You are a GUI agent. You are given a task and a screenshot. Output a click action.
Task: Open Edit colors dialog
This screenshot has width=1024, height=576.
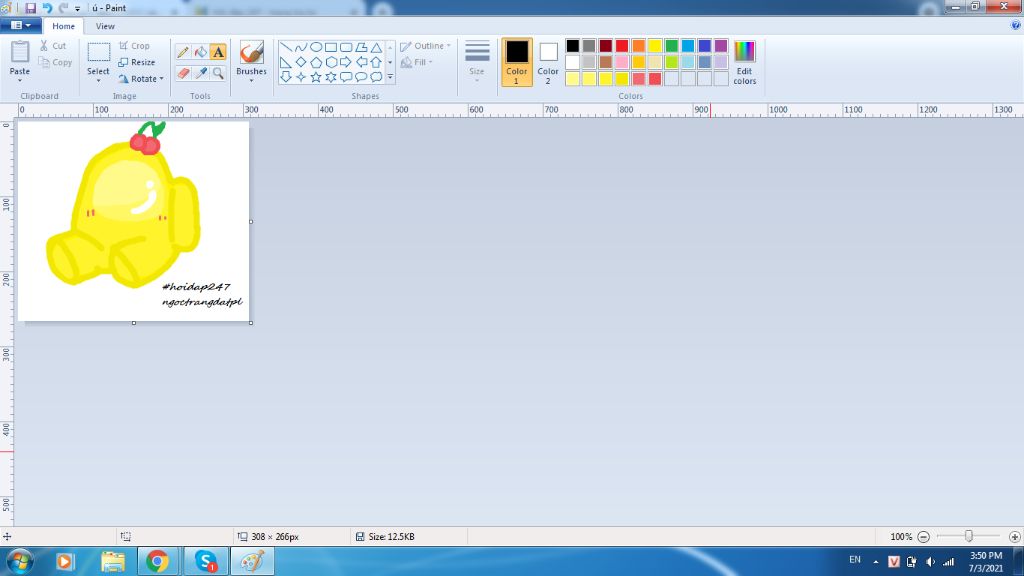pos(744,62)
